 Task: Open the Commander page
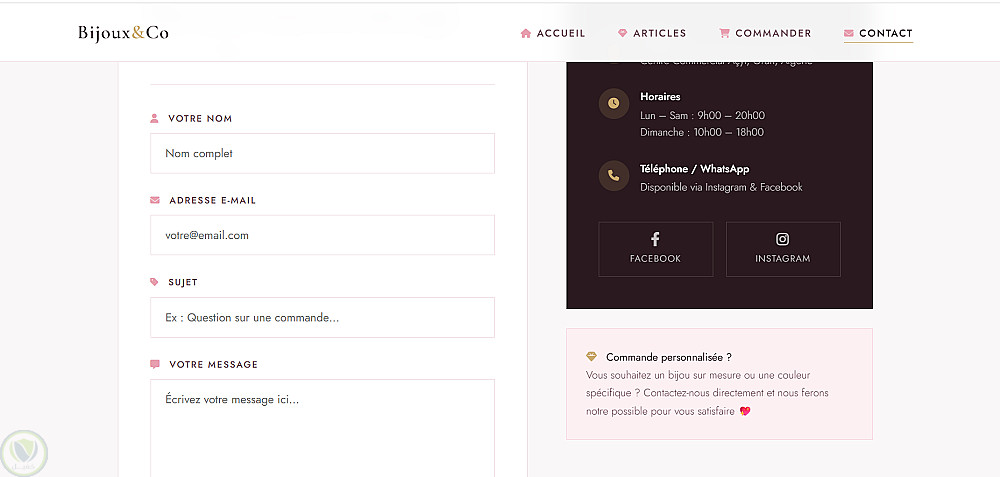pos(765,33)
